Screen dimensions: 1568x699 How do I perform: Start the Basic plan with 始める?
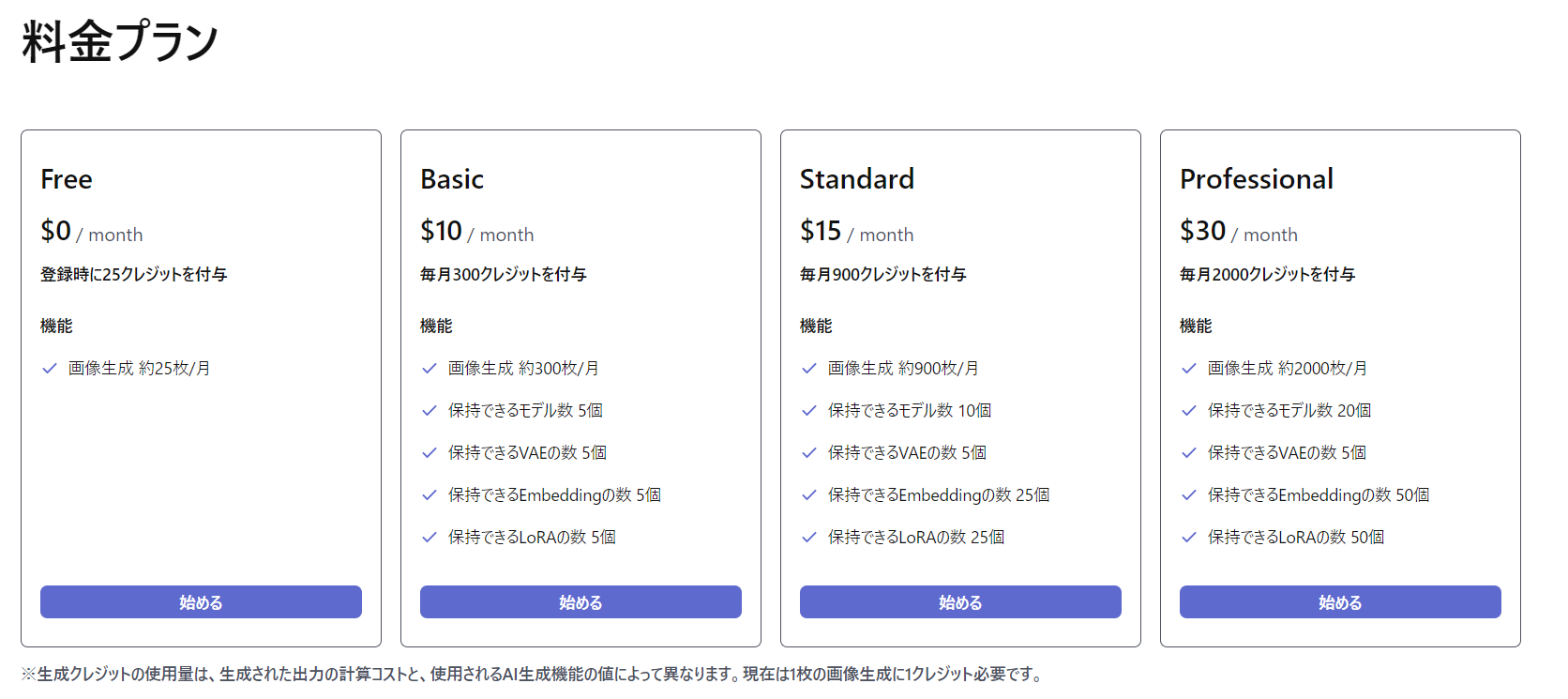580,602
